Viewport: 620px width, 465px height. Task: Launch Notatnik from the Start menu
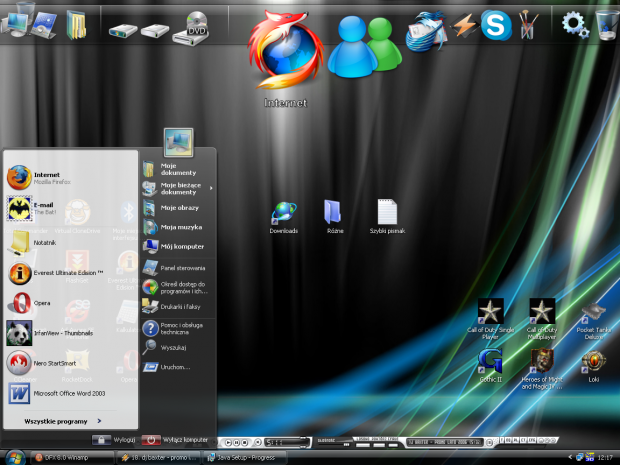(x=70, y=243)
